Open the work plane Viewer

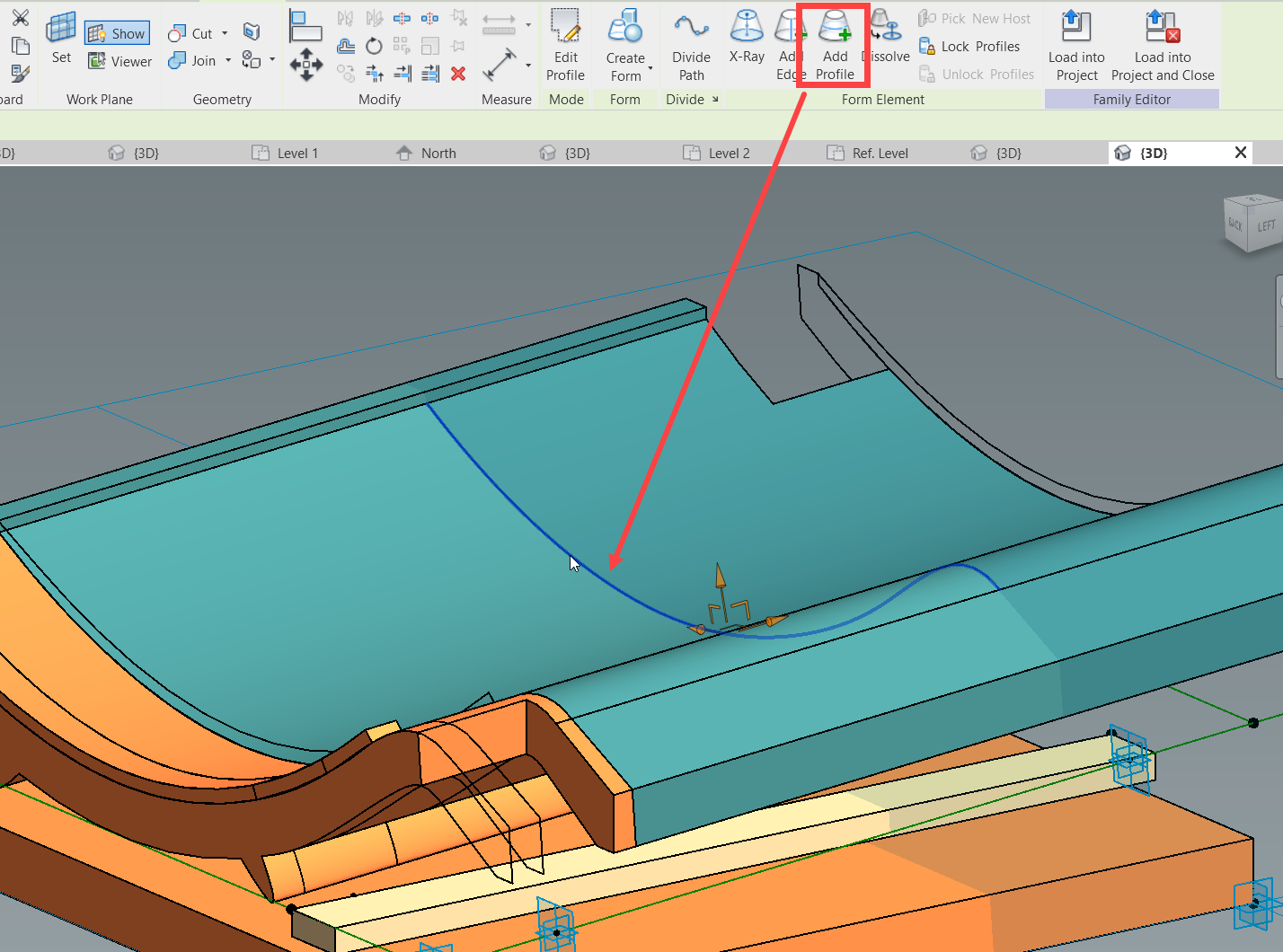(119, 61)
